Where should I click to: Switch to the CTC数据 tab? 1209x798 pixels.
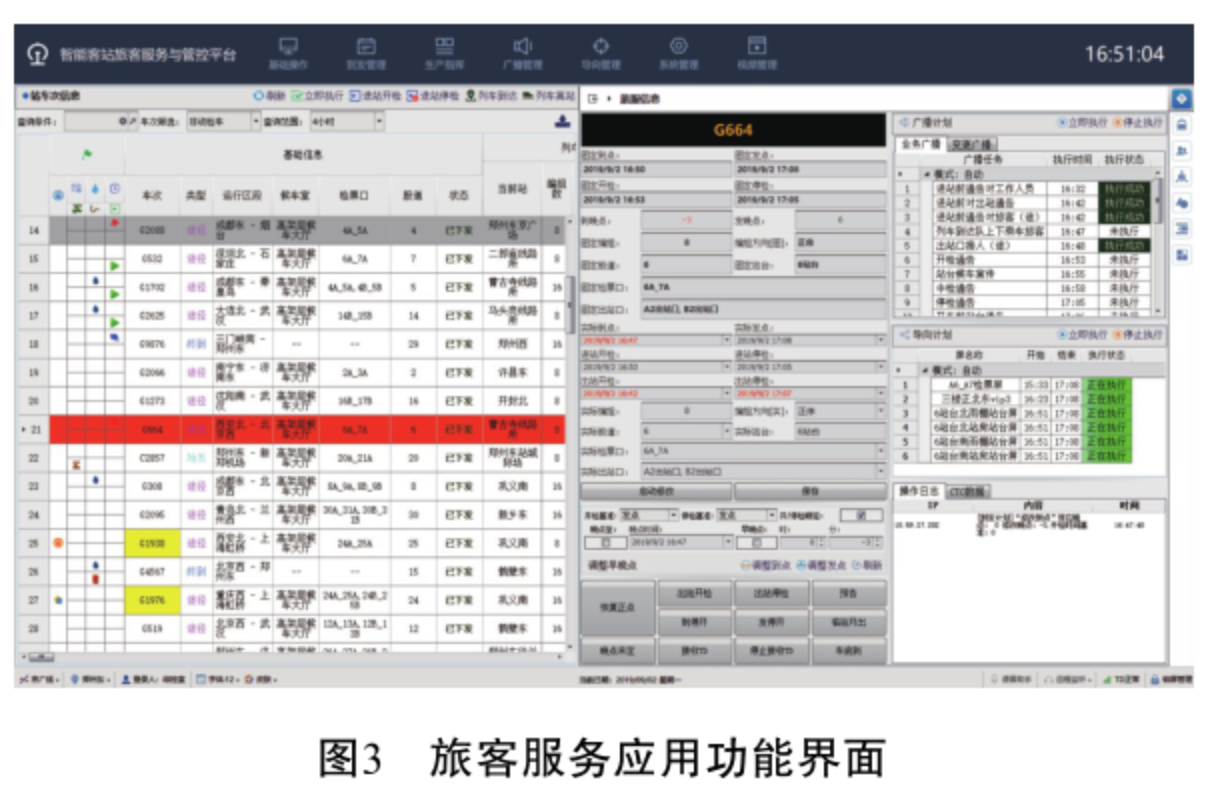coord(968,491)
